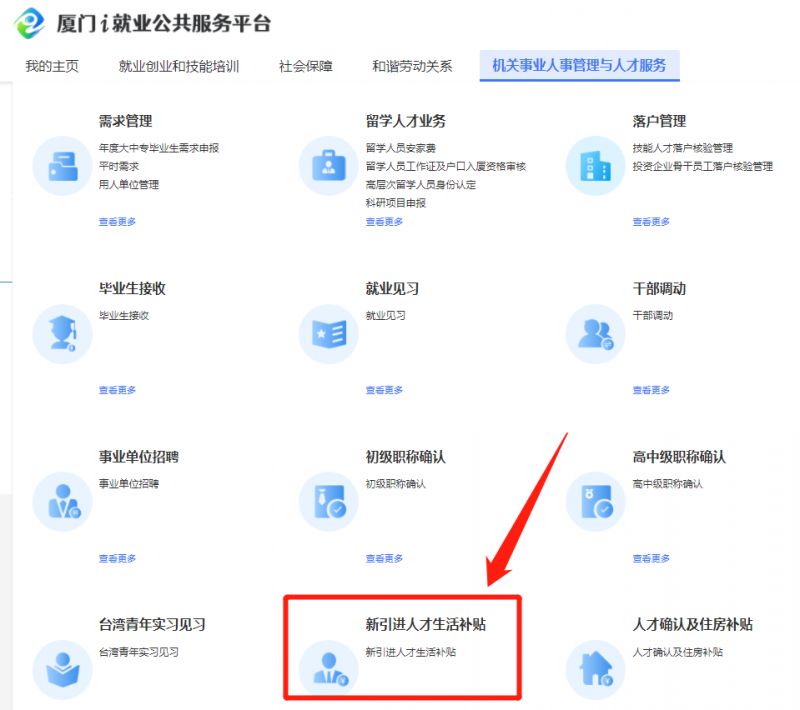Open 年度大中专毕业生需求申报 link
The height and width of the screenshot is (710, 800).
[159, 148]
